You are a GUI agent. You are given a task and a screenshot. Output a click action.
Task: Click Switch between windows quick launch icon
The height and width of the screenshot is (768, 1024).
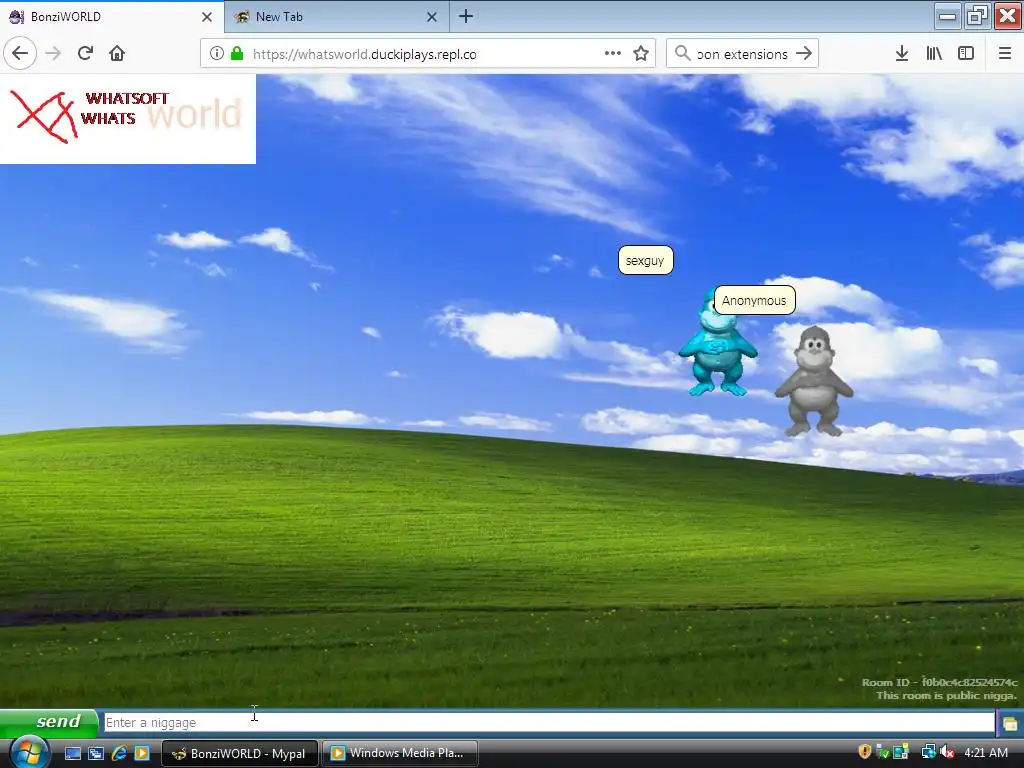coord(96,753)
